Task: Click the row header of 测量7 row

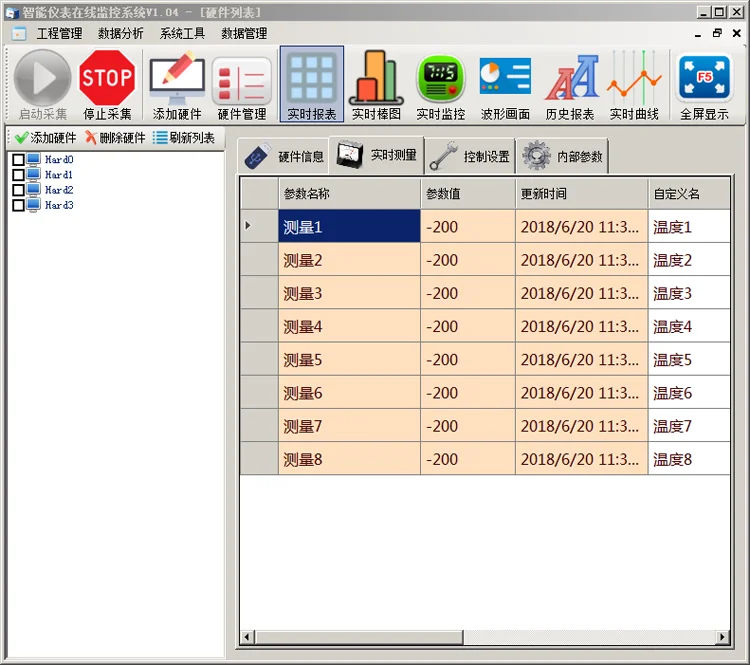Action: 259,426
